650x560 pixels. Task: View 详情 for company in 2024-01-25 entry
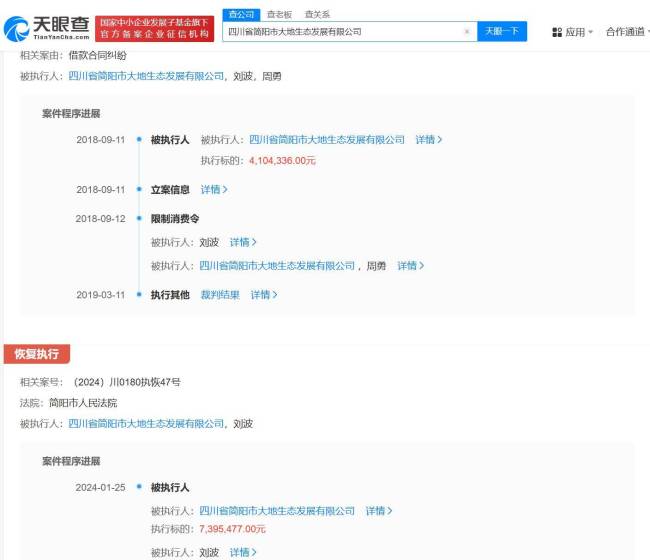[378, 511]
